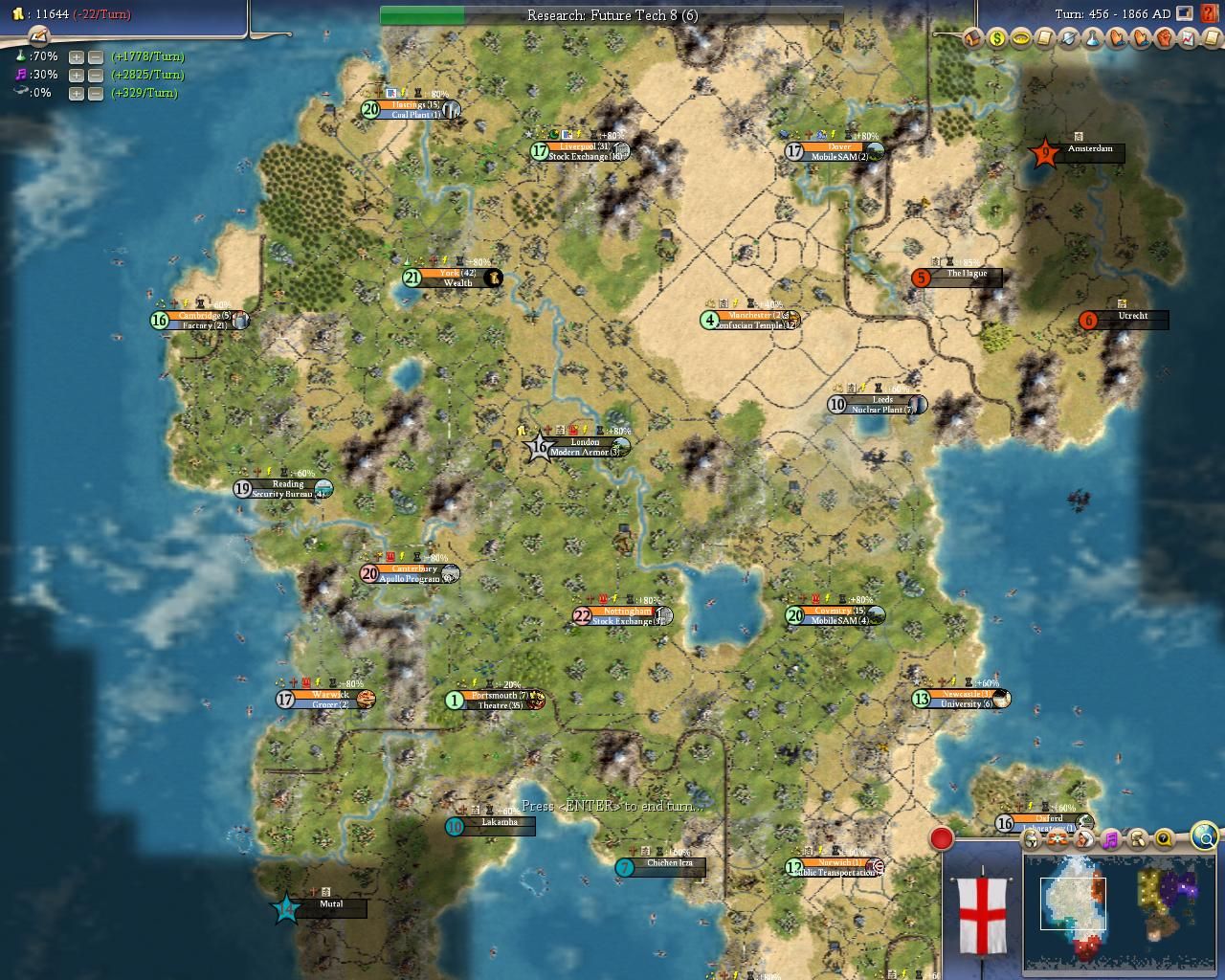Select the Coventry city banner
Image resolution: width=1225 pixels, height=980 pixels.
click(x=835, y=614)
